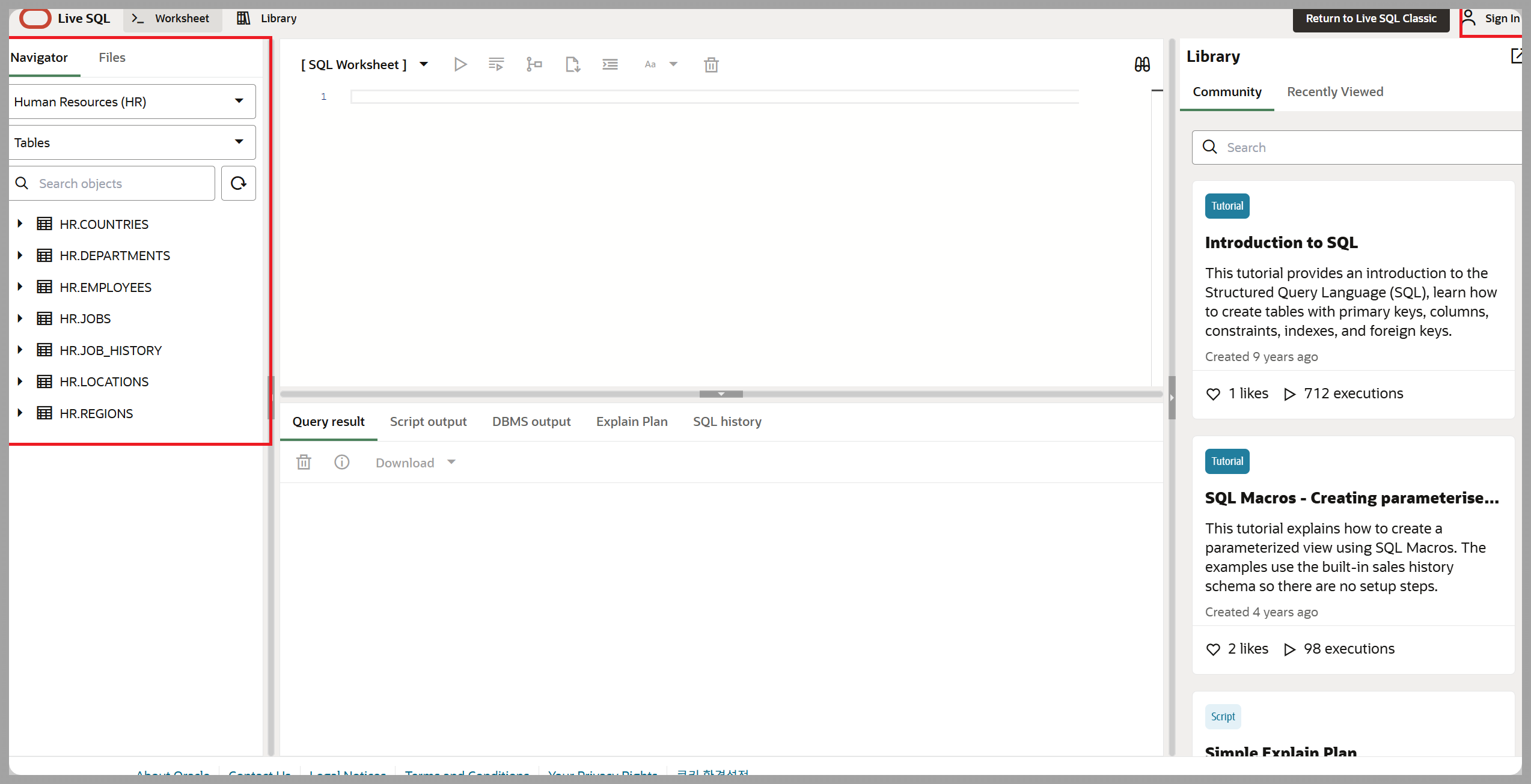The image size is (1531, 784).
Task: Open the SQL Worksheet name dropdown
Action: coord(424,64)
